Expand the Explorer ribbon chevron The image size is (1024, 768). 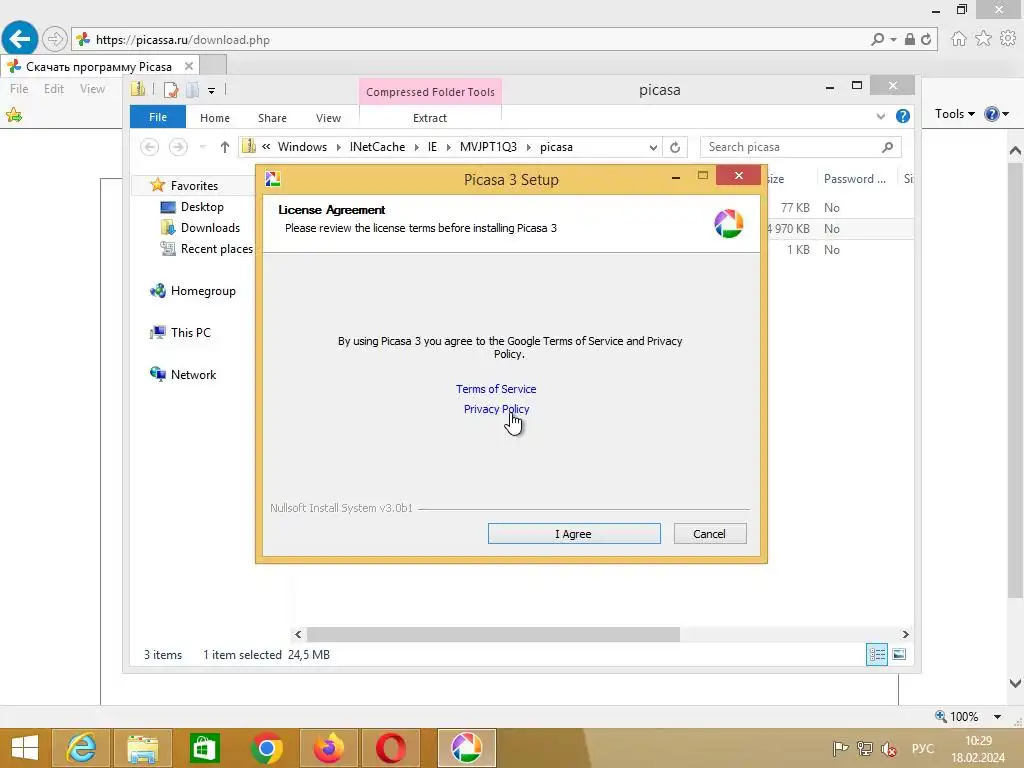tap(881, 116)
